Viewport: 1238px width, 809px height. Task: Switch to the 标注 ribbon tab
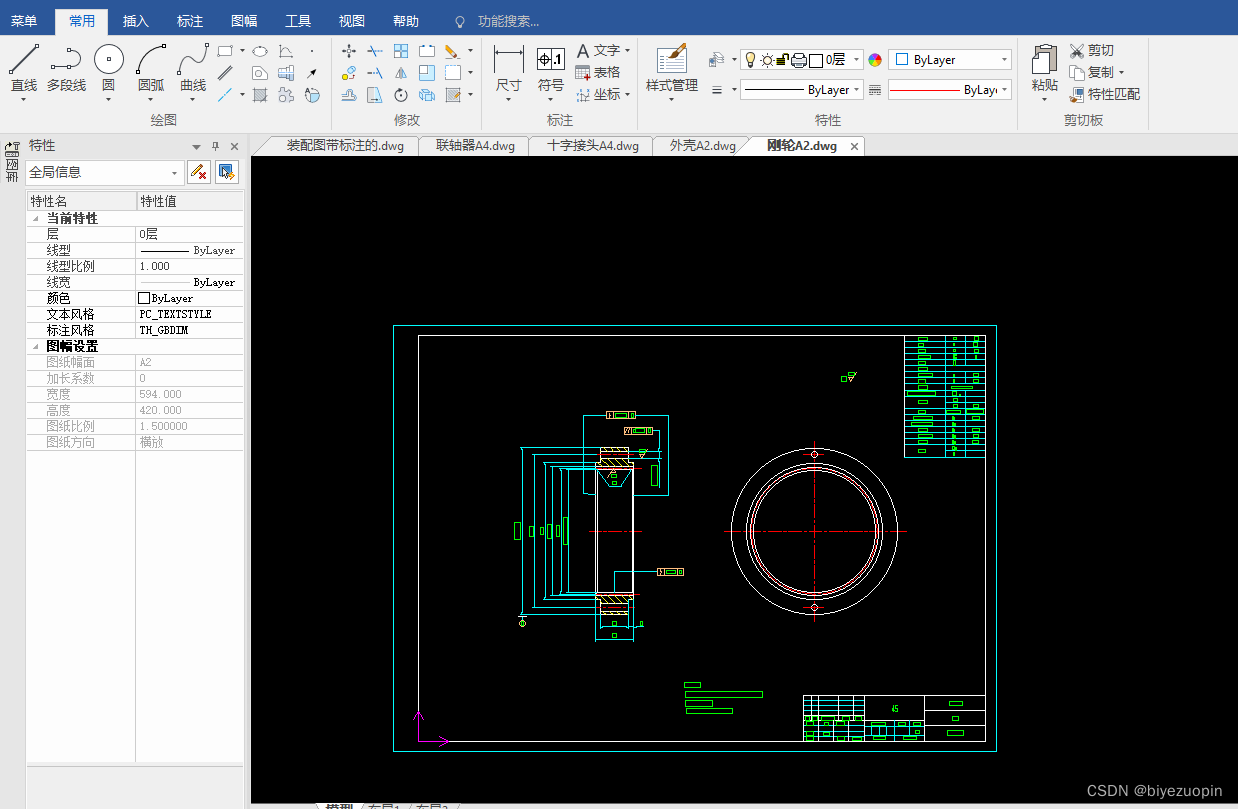click(190, 20)
